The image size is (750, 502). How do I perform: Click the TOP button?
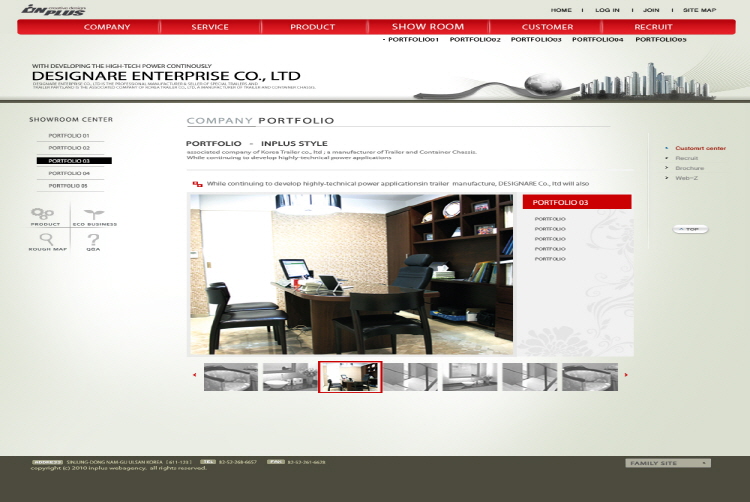coord(690,229)
